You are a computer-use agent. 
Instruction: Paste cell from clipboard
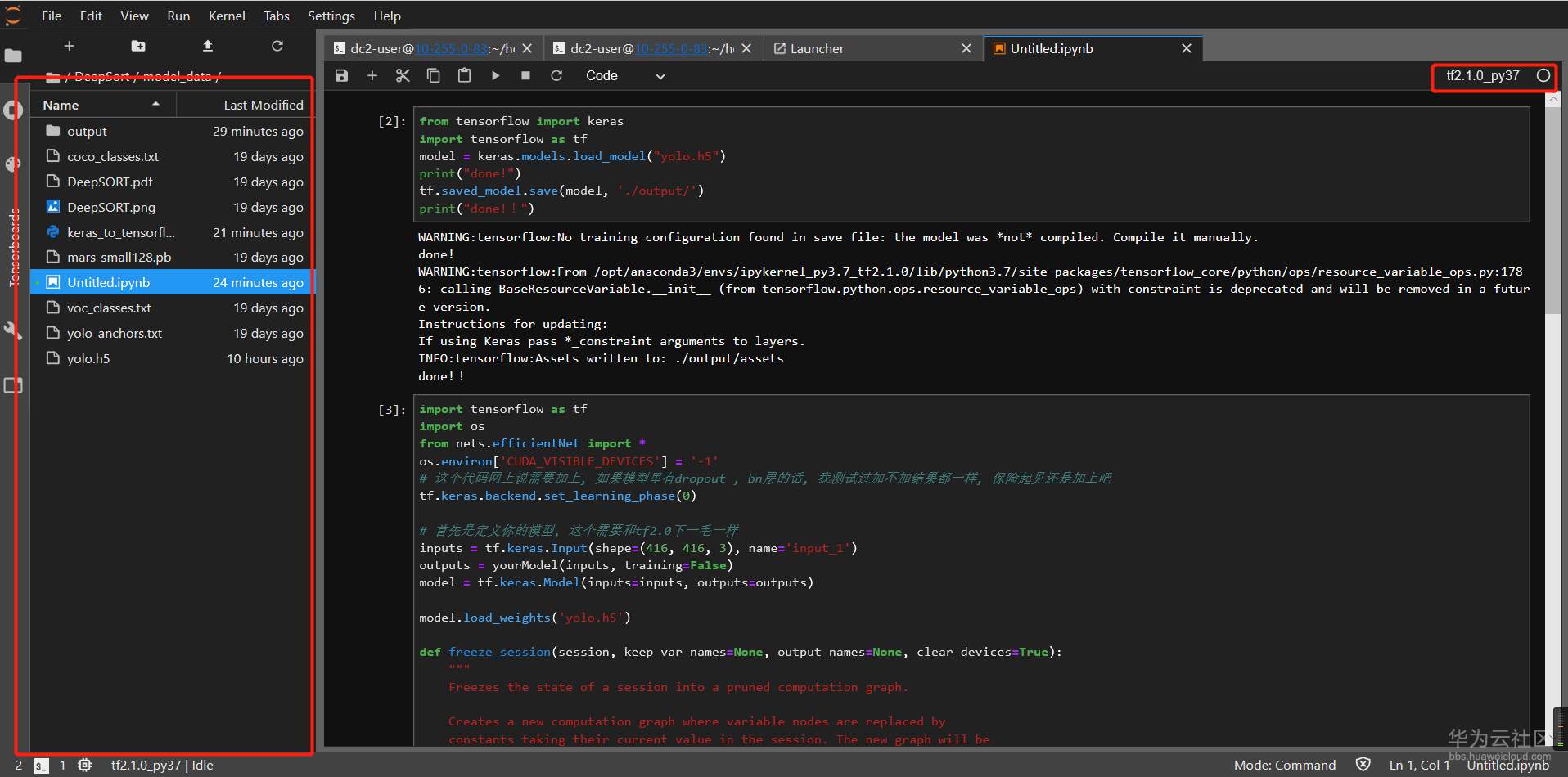(x=464, y=75)
